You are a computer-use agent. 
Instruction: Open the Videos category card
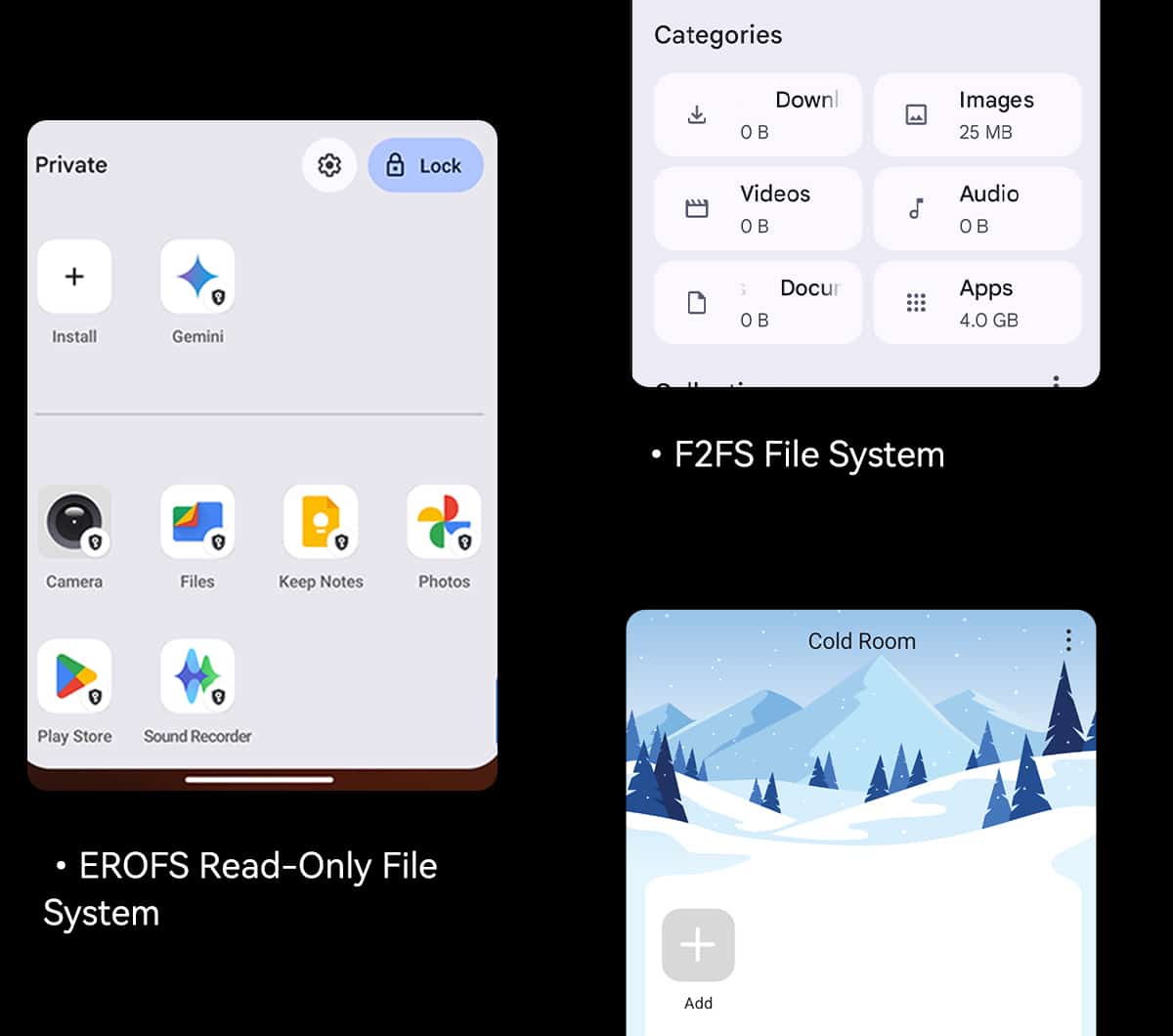click(758, 208)
